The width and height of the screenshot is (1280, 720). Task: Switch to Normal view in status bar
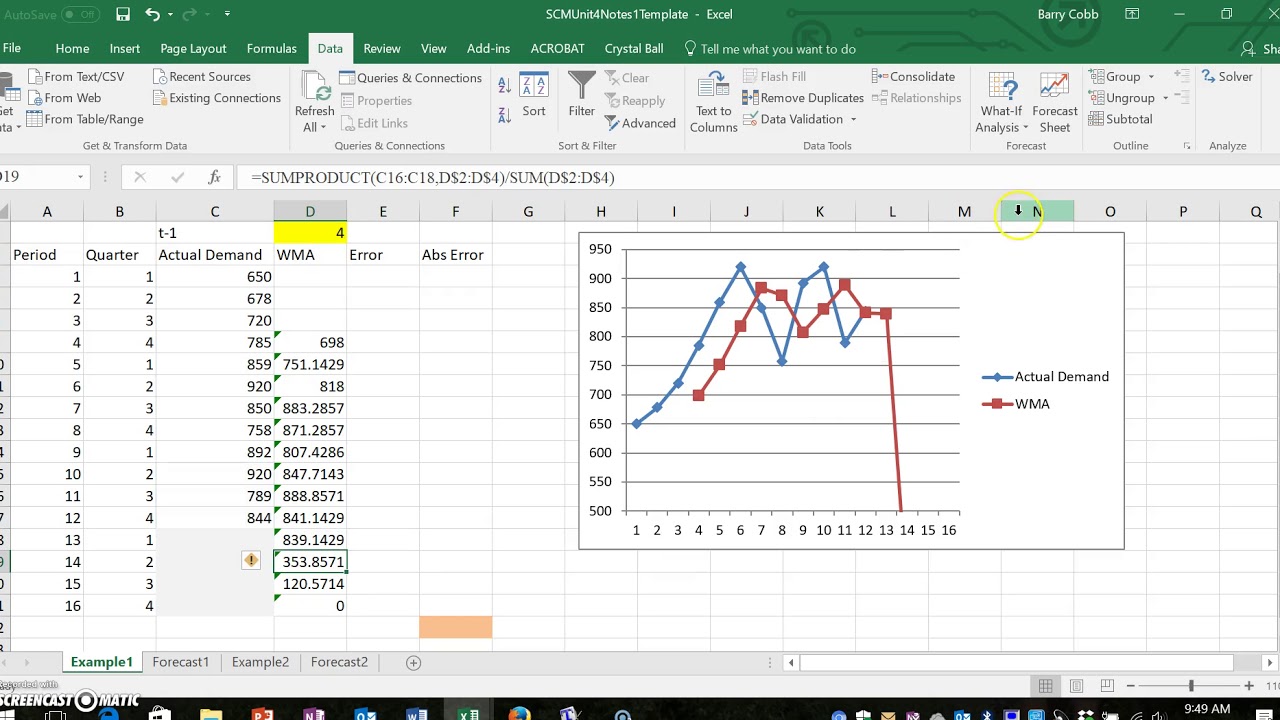pyautogui.click(x=1045, y=686)
